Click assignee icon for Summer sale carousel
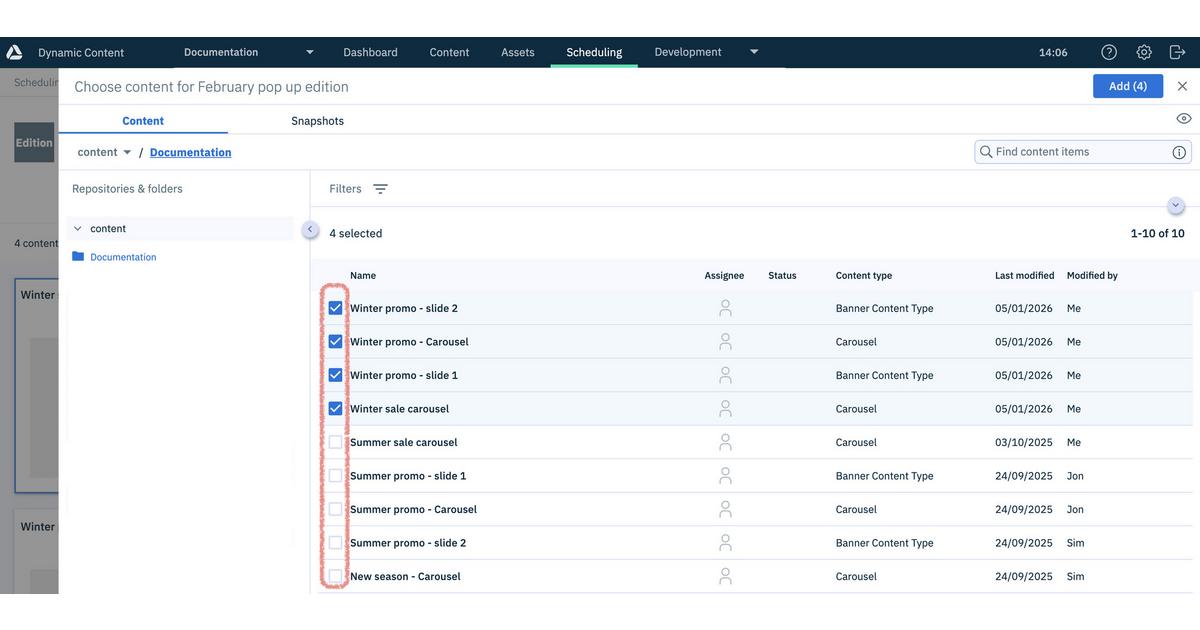The image size is (1200, 630). (x=725, y=442)
